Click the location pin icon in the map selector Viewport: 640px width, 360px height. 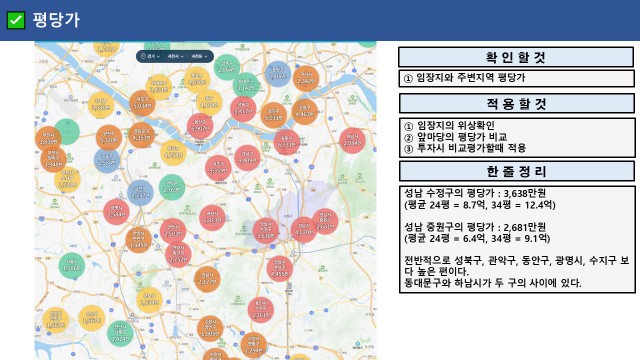click(x=143, y=56)
